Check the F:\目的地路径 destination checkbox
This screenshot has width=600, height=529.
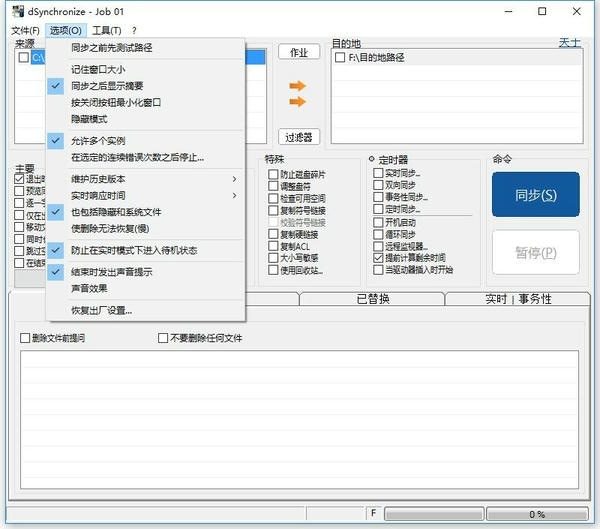340,58
